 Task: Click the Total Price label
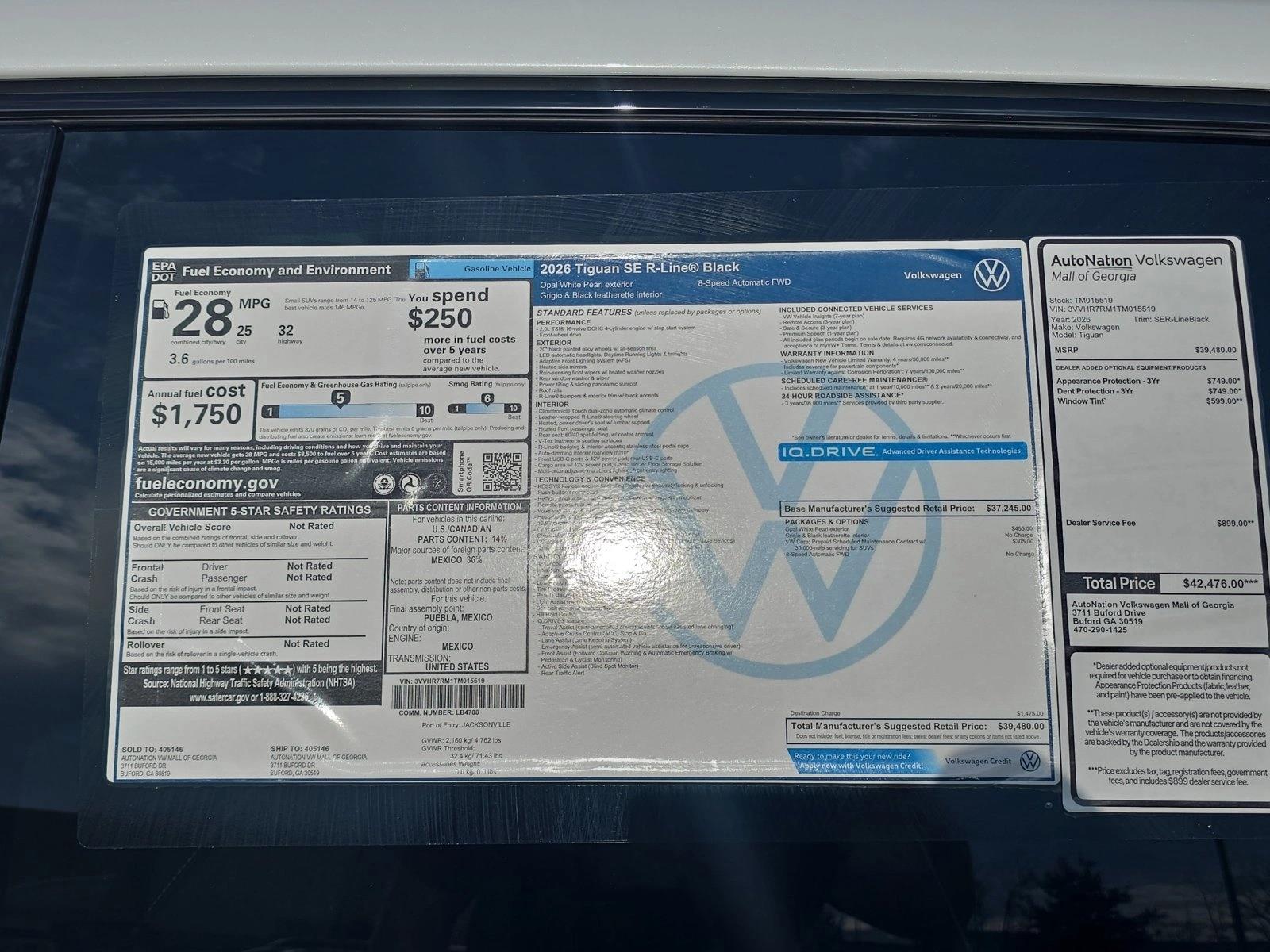tap(1119, 583)
